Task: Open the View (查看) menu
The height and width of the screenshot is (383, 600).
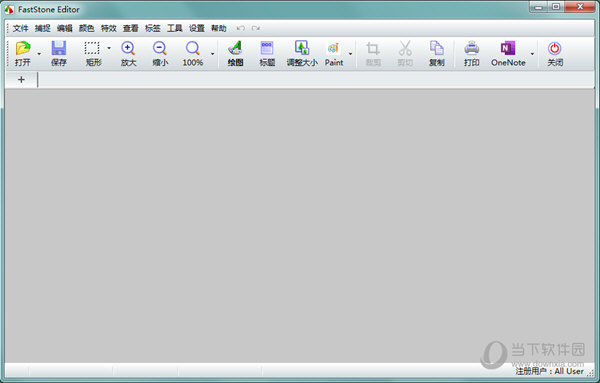Action: 130,28
